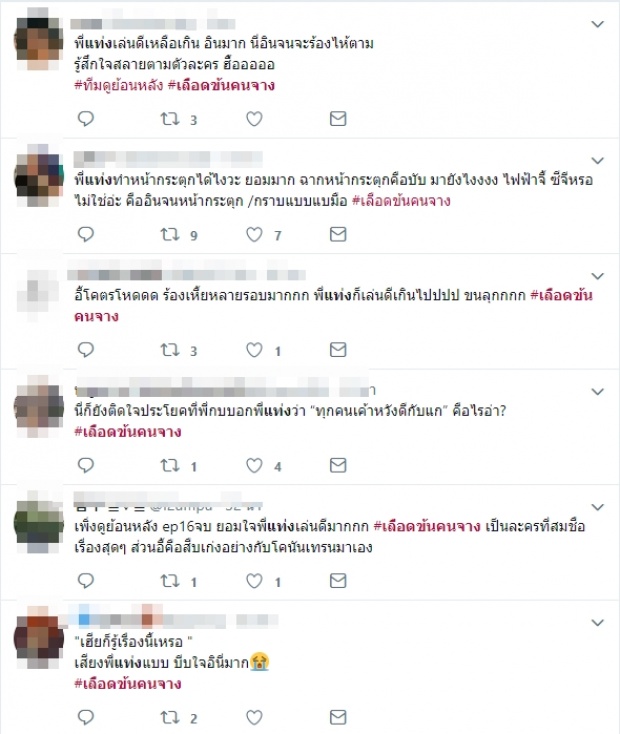Open the fourth tweet's chevron menu
The height and width of the screenshot is (734, 620).
click(598, 391)
